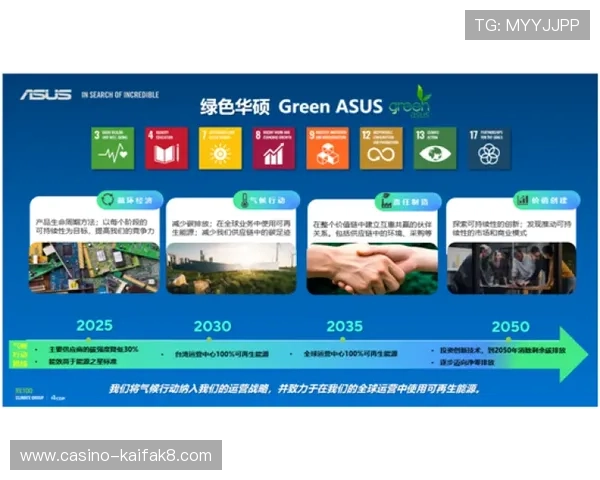Open the handshake photo
The image size is (600, 480).
click(x=372, y=269)
